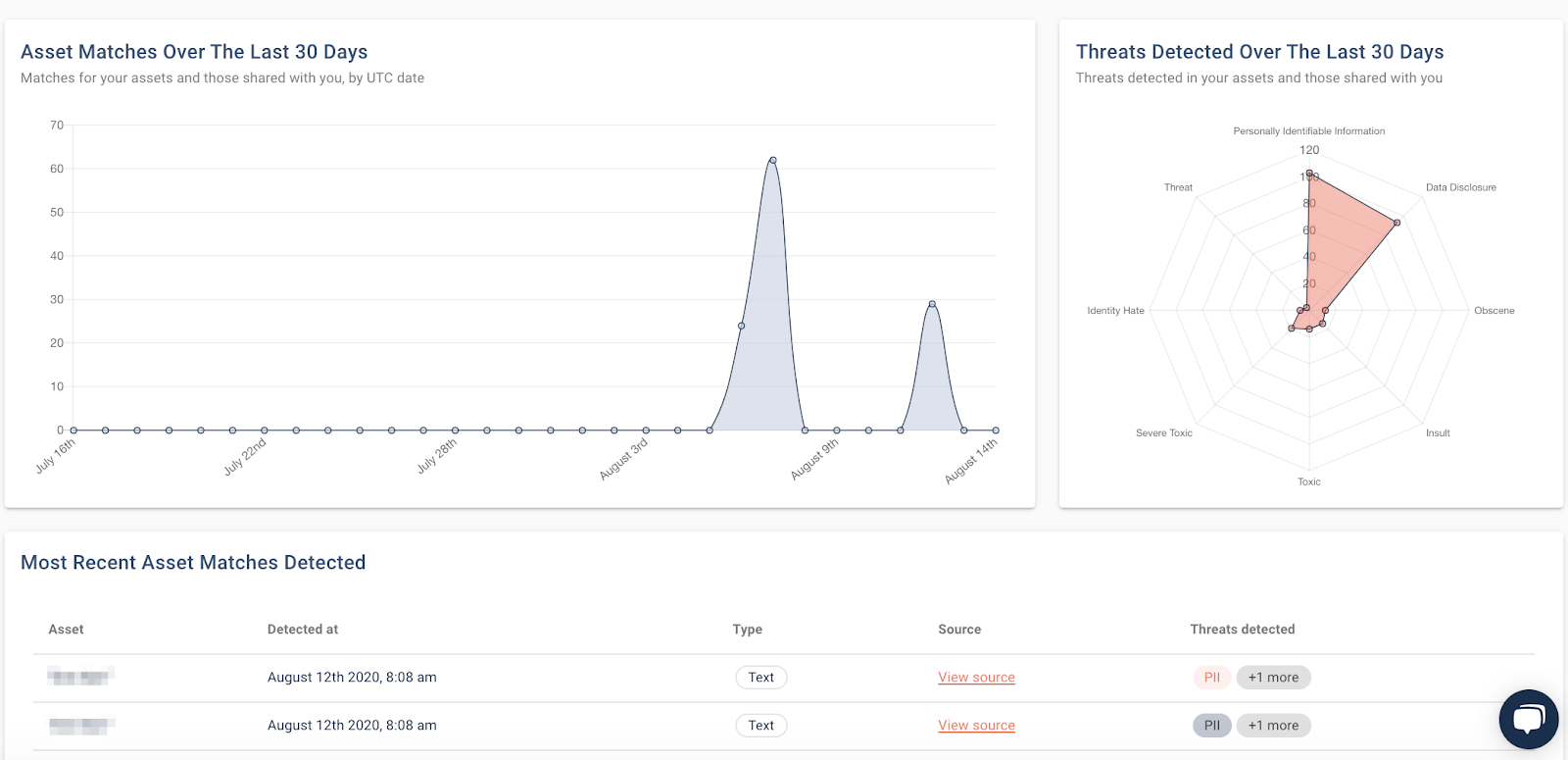The width and height of the screenshot is (1568, 760).
Task: Expand +1 more threats in second row
Action: point(1273,726)
